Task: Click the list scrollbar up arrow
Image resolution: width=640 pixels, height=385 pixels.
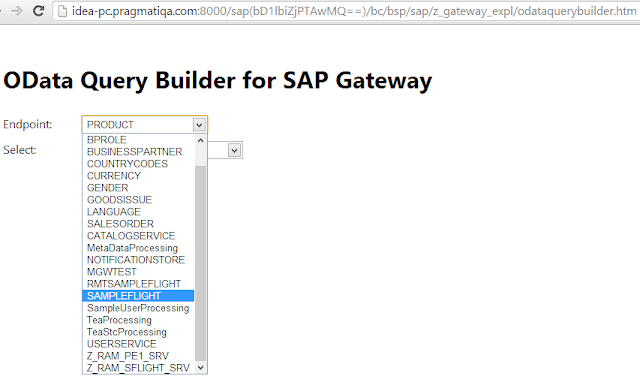Action: [200, 140]
